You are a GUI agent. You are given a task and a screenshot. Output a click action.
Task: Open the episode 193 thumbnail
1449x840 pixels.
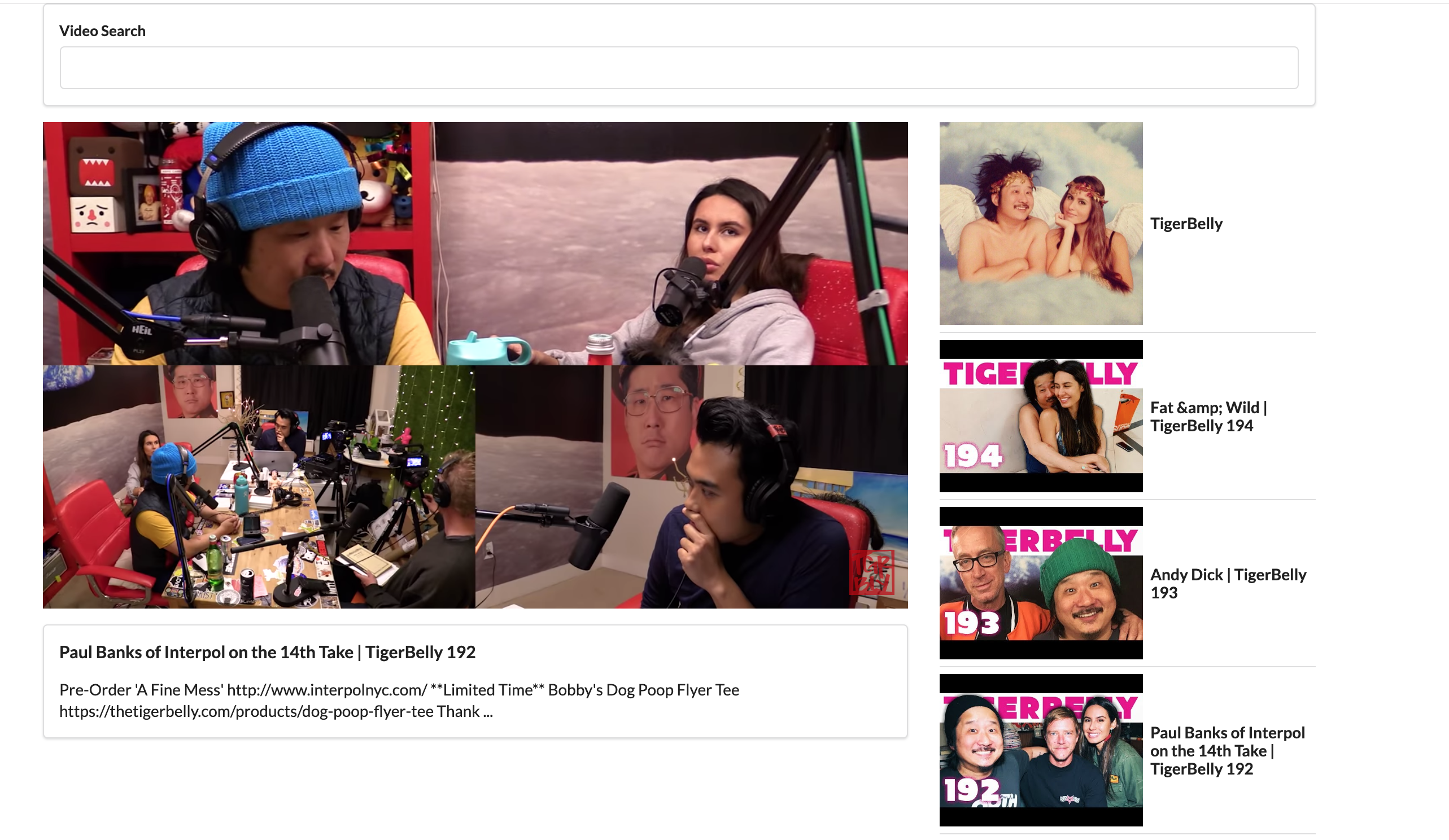pos(1041,583)
